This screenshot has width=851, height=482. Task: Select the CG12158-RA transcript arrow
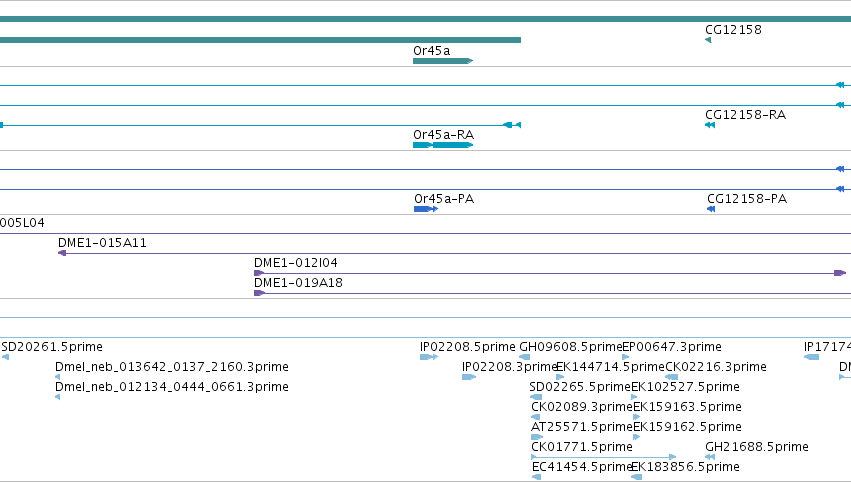coord(710,125)
